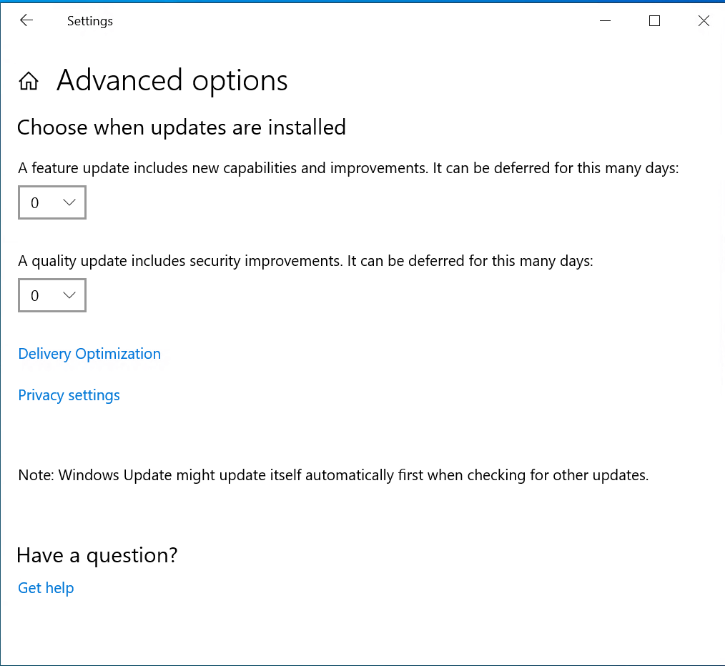
Task: Minimize the Settings window
Action: tap(605, 21)
